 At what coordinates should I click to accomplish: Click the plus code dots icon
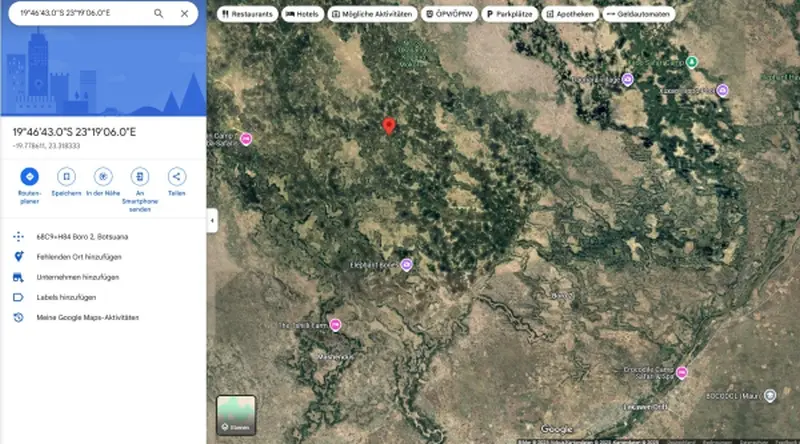click(18, 236)
